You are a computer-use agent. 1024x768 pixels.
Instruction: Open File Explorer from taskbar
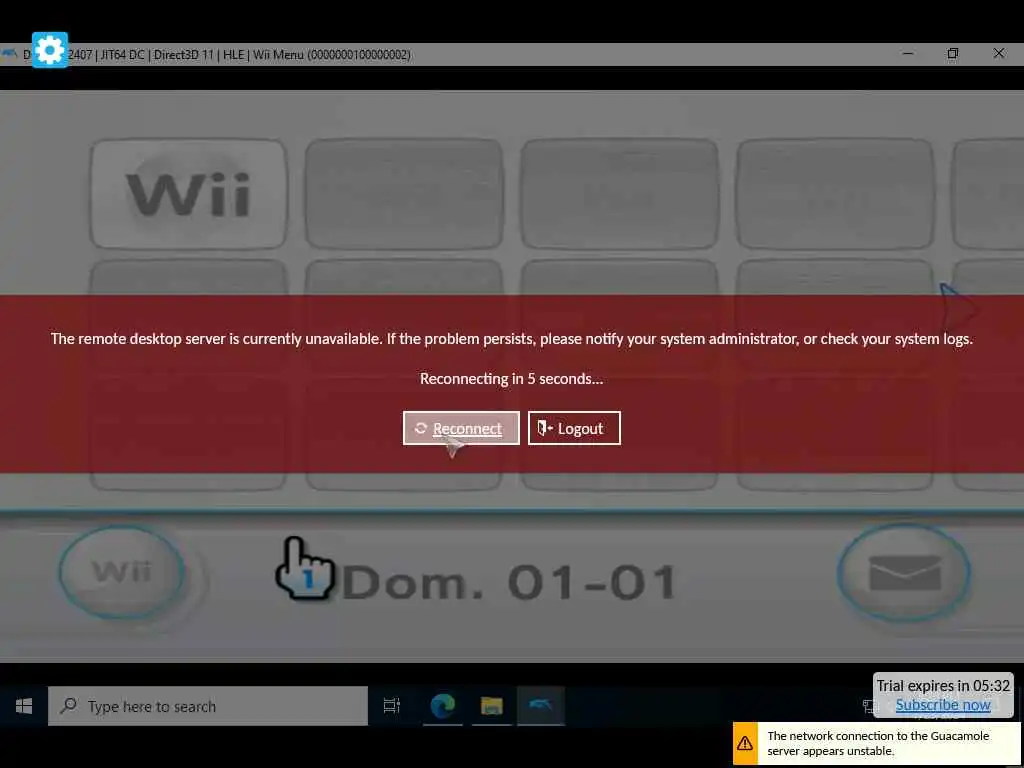click(492, 706)
